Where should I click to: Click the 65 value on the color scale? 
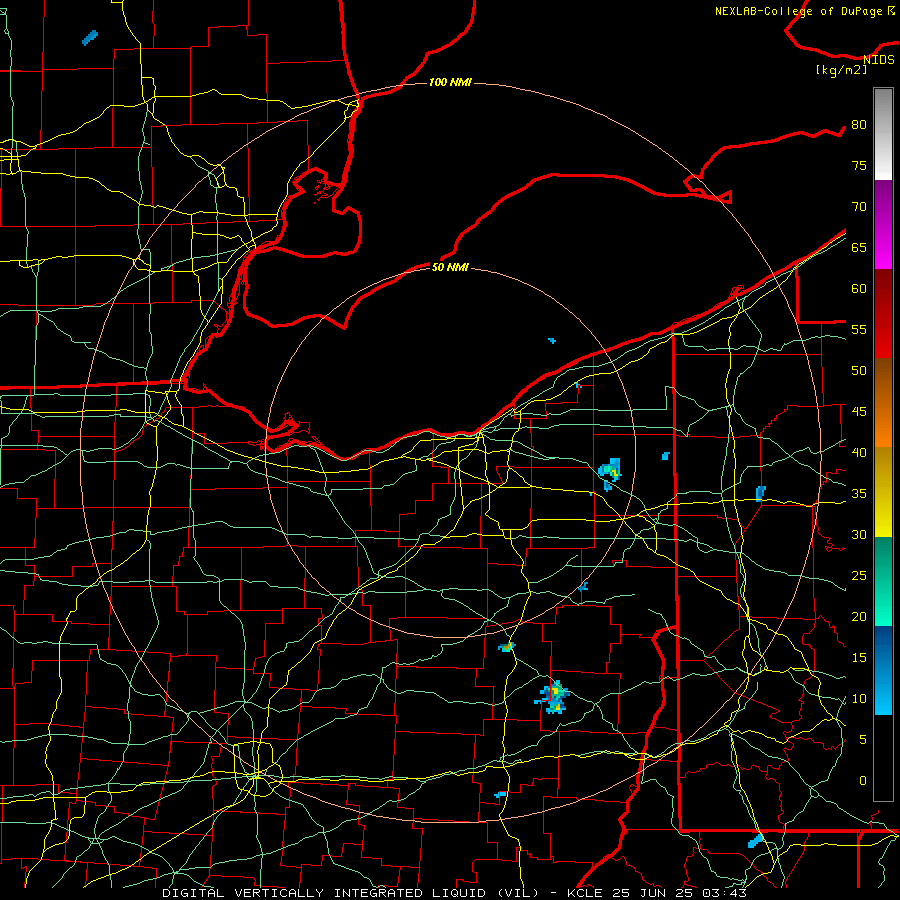pyautogui.click(x=859, y=247)
